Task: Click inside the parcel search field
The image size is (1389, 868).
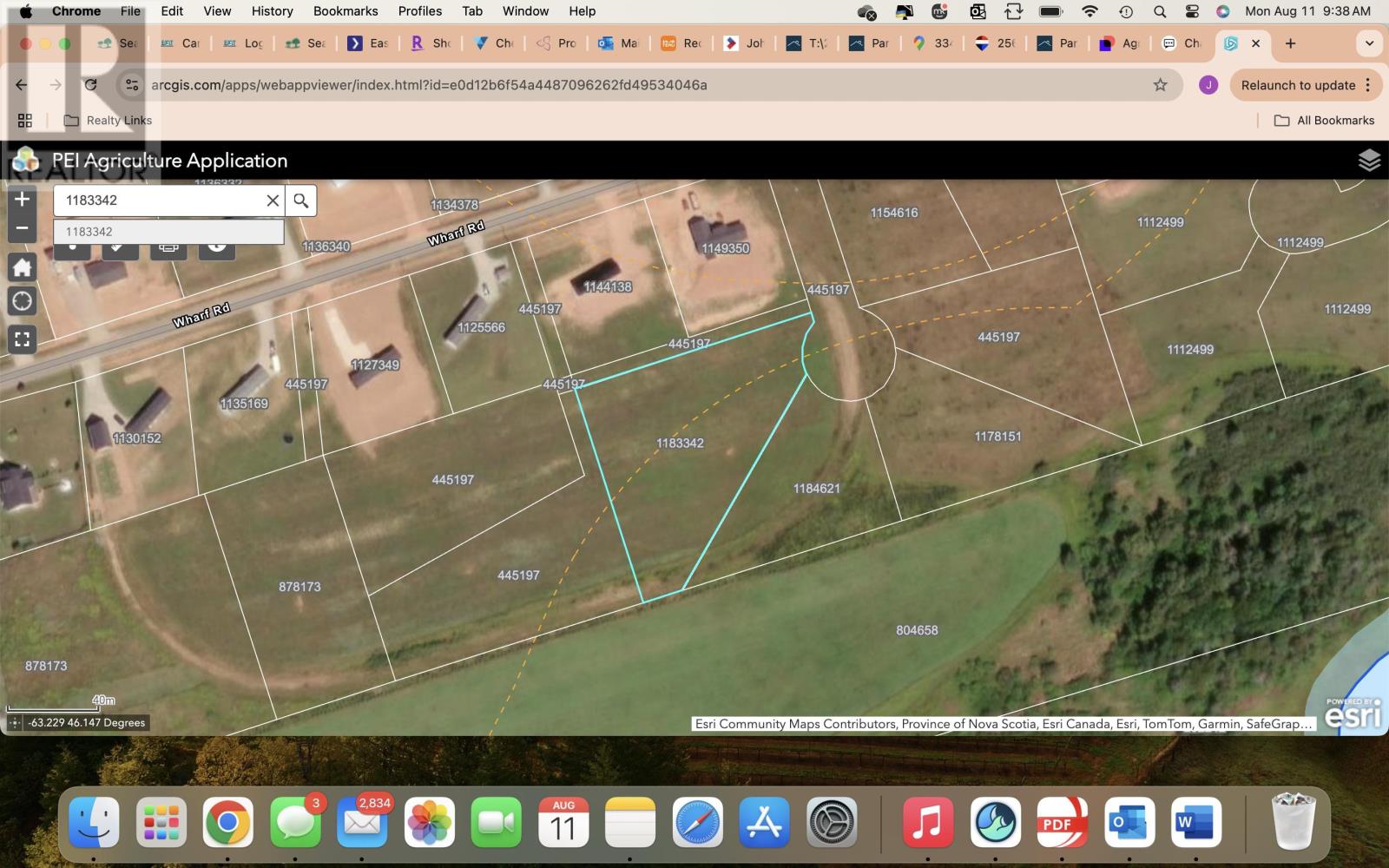Action: (x=161, y=201)
